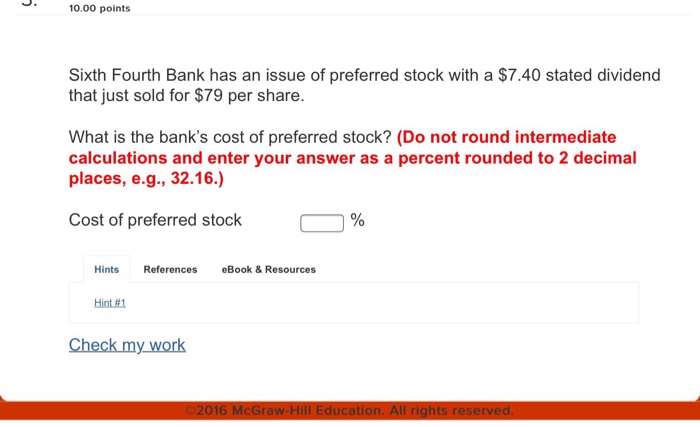700x427 pixels.
Task: Click the percent sign beside the answer box
Action: (x=358, y=221)
